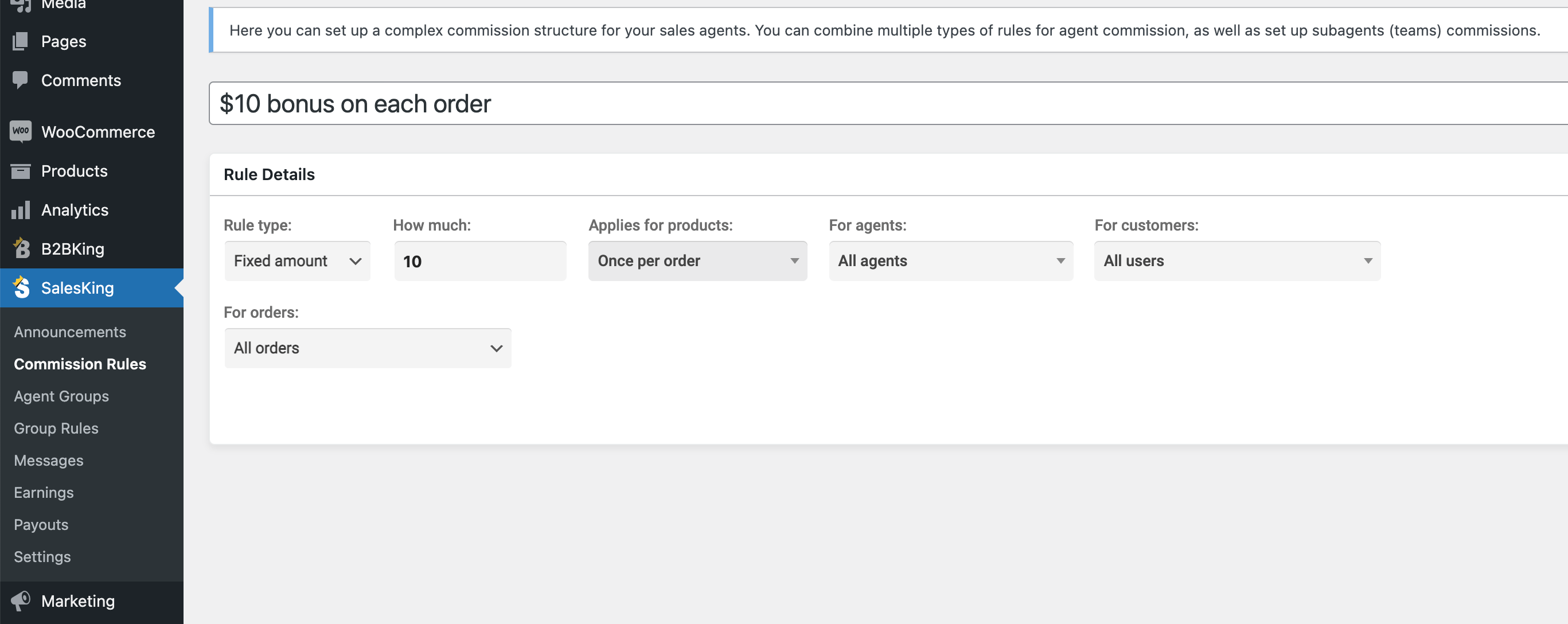Open Products via the tag icon
This screenshot has height=624, width=1568.
point(20,170)
